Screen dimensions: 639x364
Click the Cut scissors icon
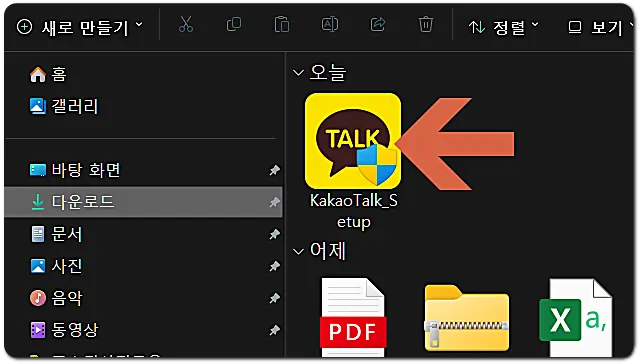click(x=186, y=24)
